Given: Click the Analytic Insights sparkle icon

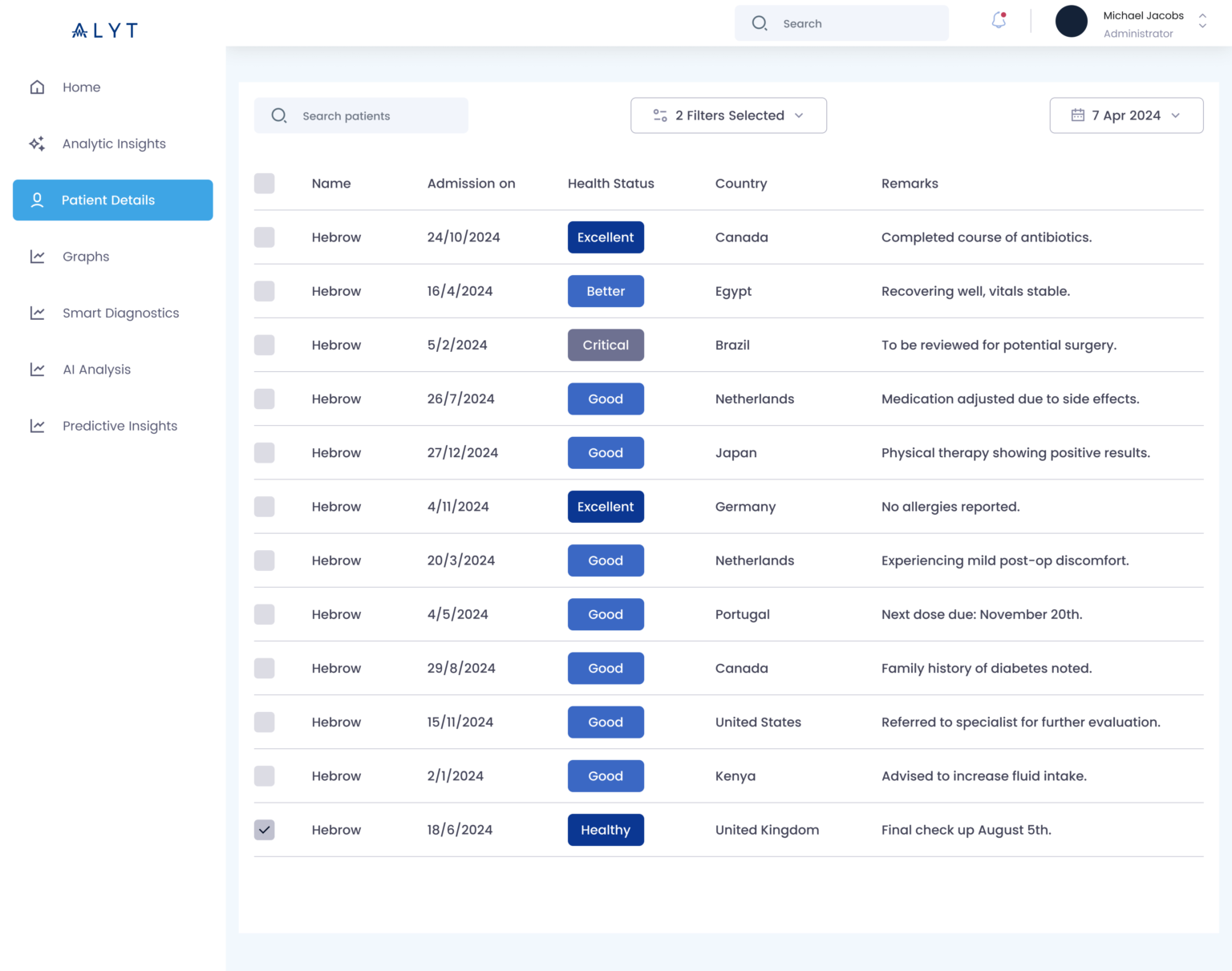Looking at the screenshot, I should pos(37,144).
